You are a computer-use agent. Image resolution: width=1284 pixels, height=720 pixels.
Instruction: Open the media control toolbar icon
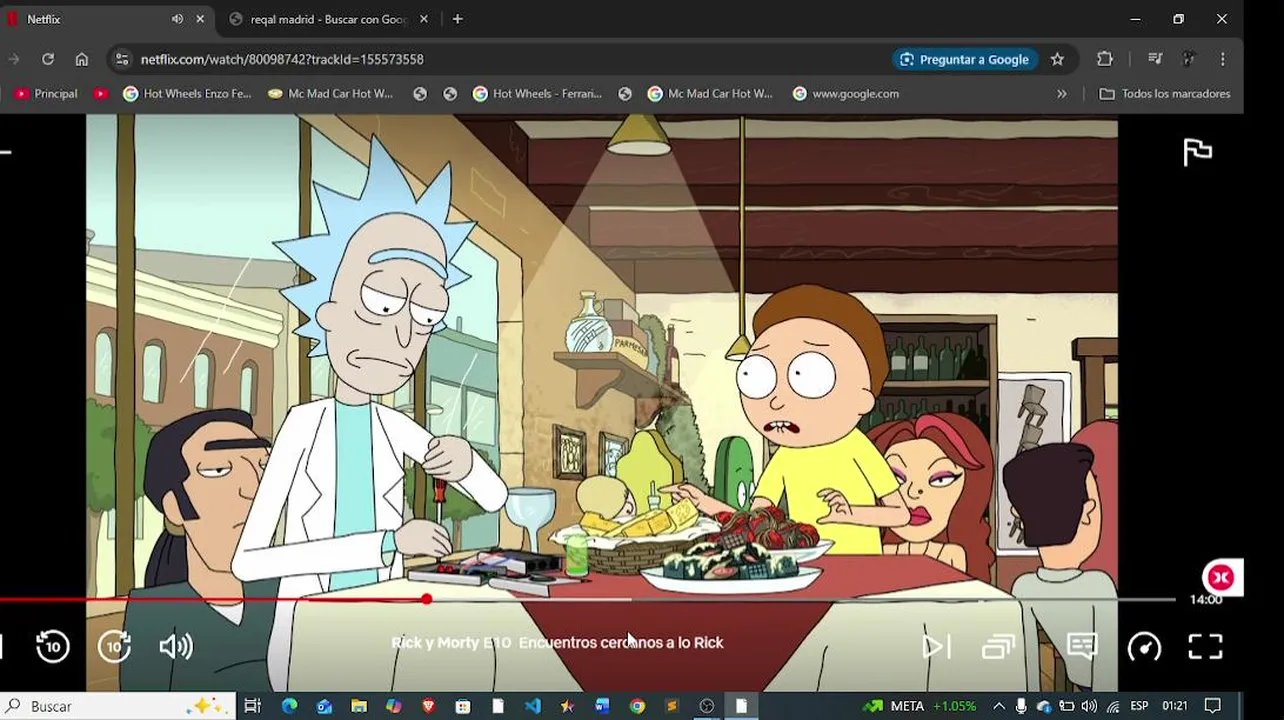[1154, 59]
